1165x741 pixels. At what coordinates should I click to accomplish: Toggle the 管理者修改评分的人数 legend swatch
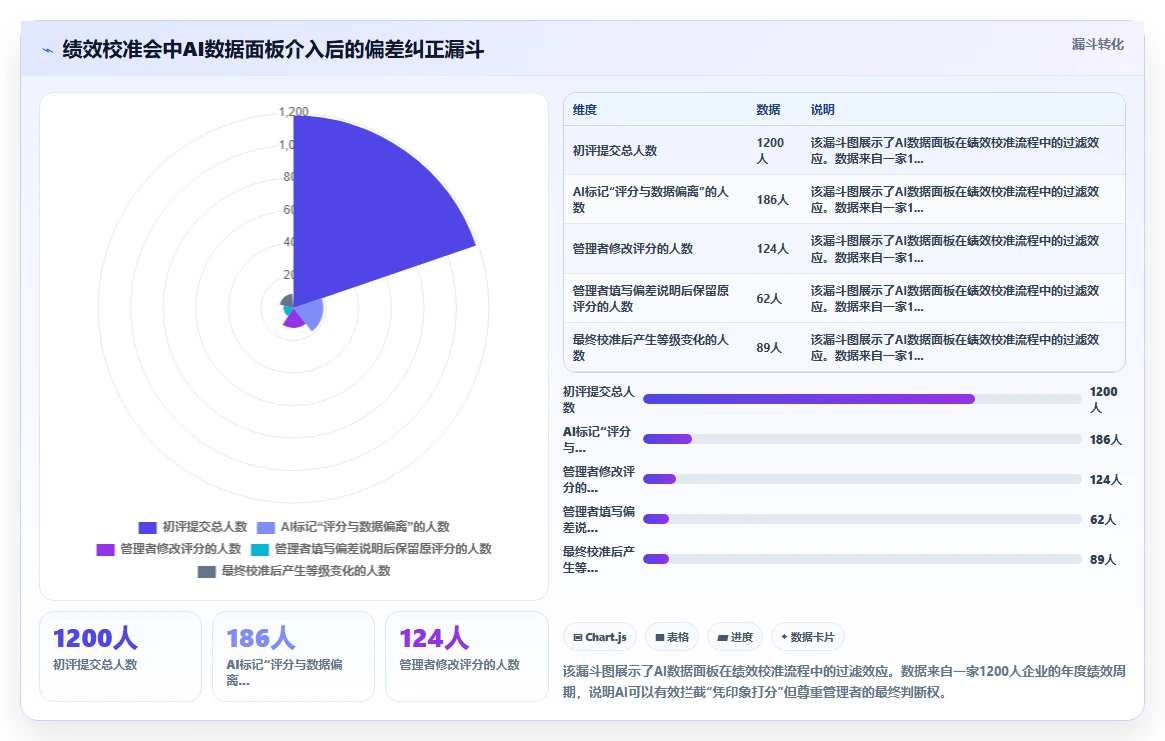coord(105,550)
